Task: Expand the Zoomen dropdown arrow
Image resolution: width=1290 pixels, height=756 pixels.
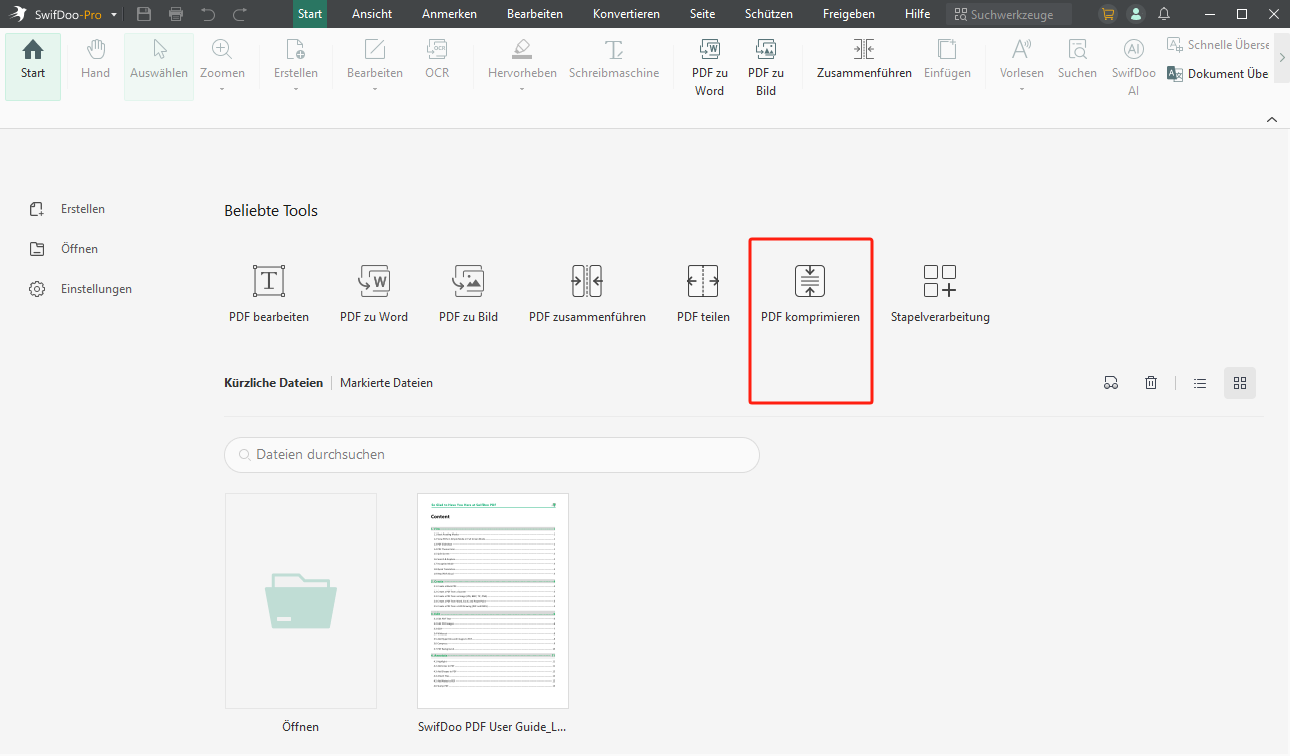Action: click(222, 90)
